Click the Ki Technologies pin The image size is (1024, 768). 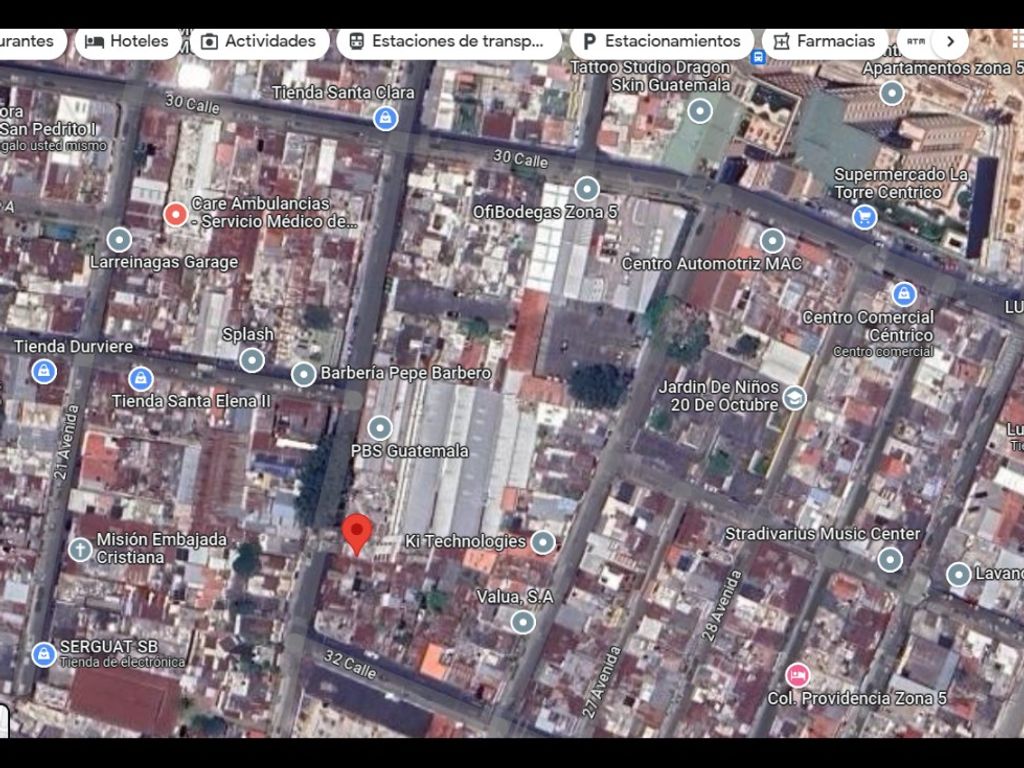coord(543,542)
